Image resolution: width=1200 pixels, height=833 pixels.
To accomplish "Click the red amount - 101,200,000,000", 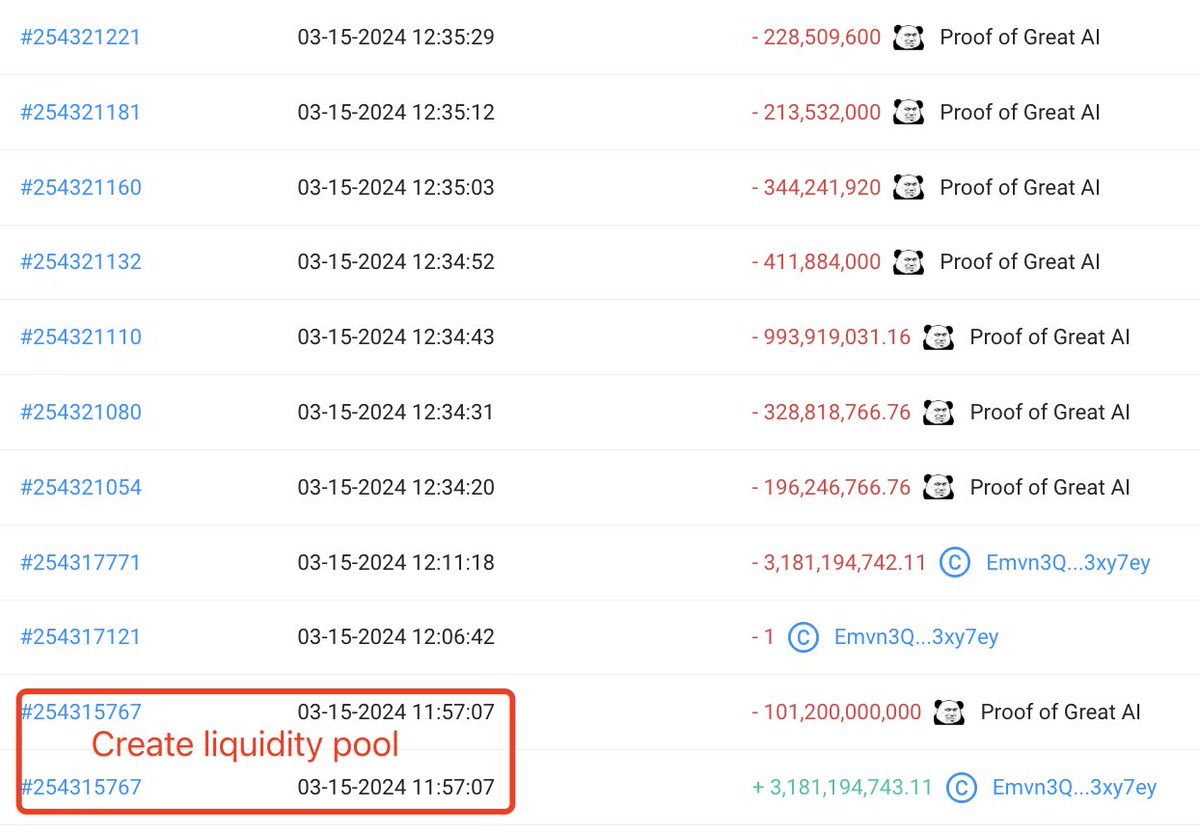I will coord(836,712).
